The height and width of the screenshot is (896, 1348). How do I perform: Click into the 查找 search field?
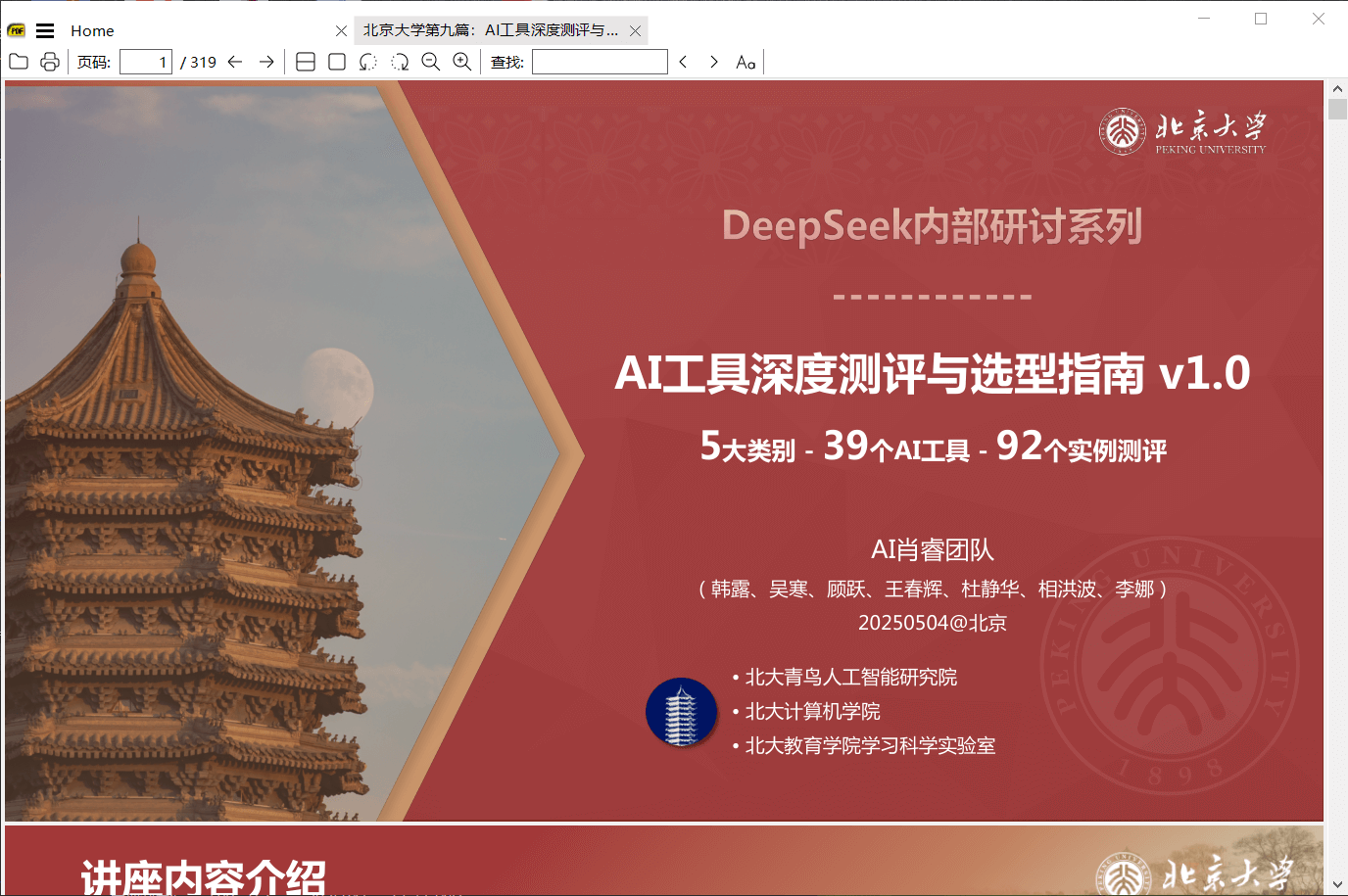600,62
